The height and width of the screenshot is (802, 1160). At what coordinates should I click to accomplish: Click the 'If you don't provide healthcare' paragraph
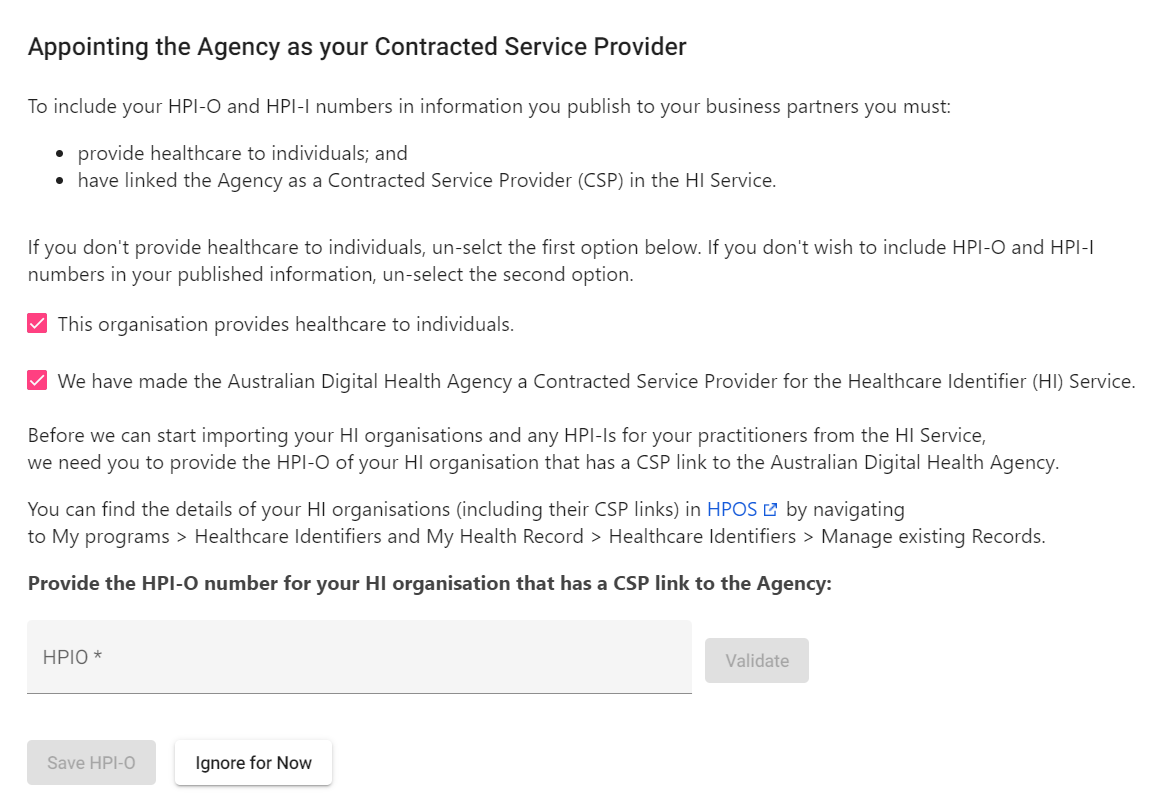(x=561, y=260)
